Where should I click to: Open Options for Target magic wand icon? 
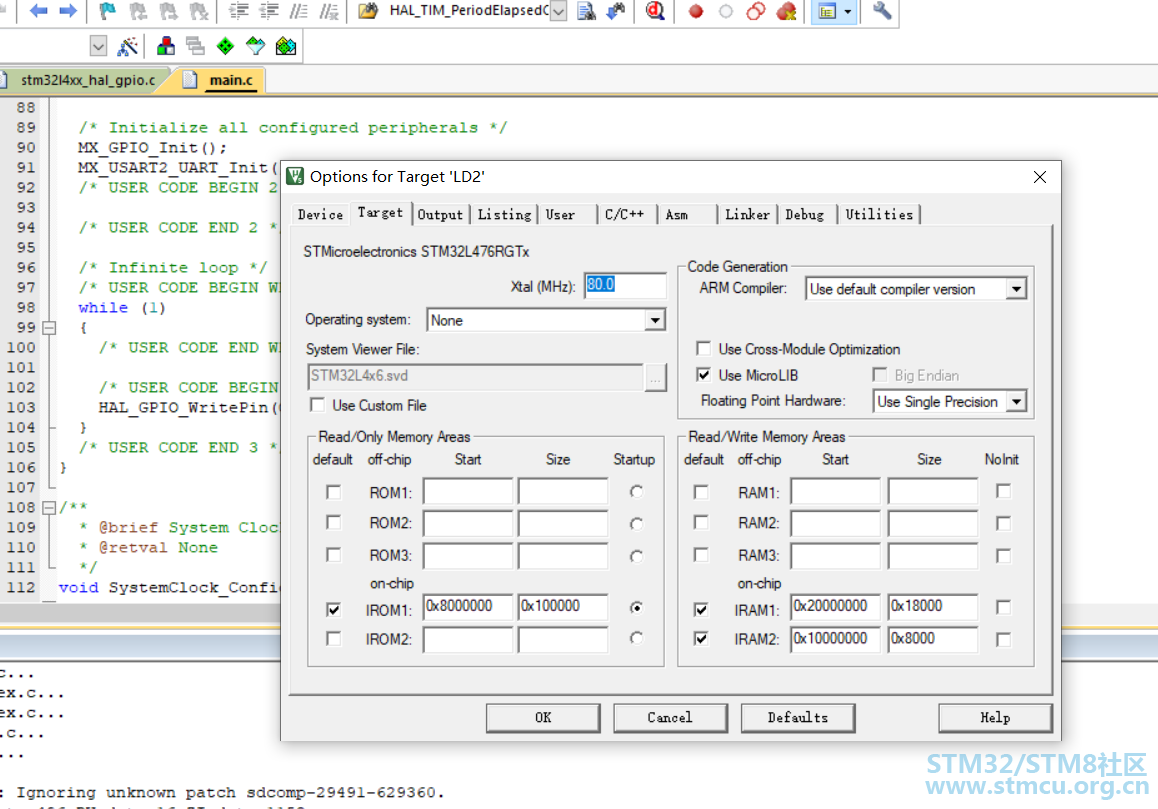tap(128, 47)
